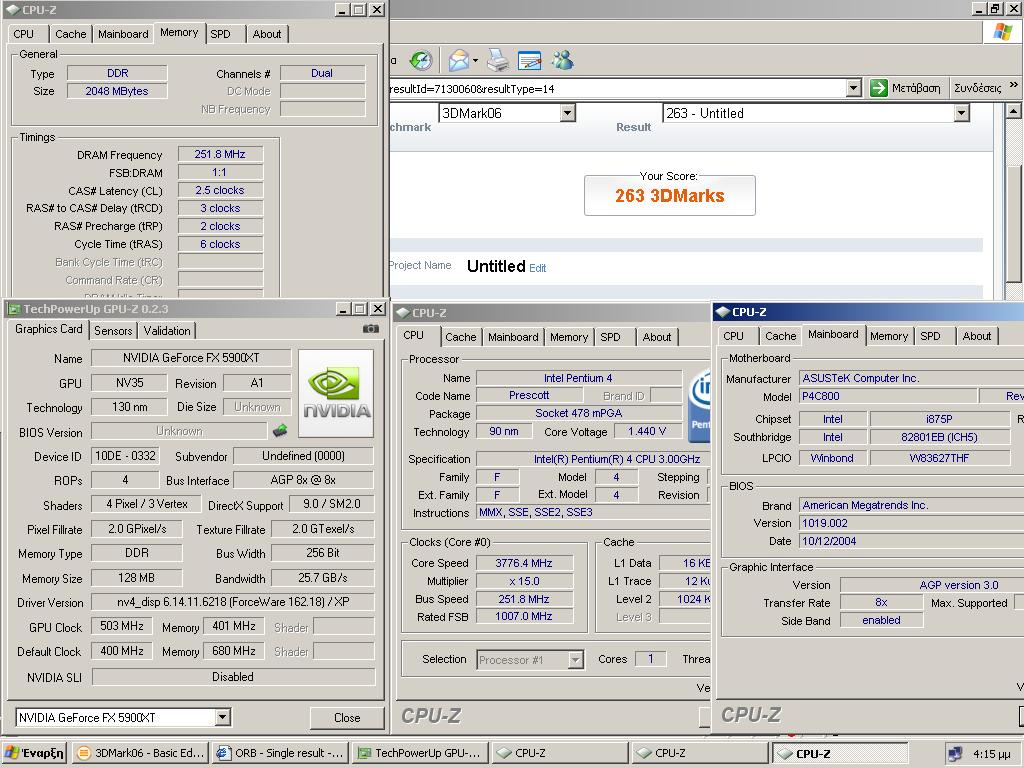1024x768 pixels.
Task: Click the Core Speed 3776.4 MHz value
Action: point(524,563)
